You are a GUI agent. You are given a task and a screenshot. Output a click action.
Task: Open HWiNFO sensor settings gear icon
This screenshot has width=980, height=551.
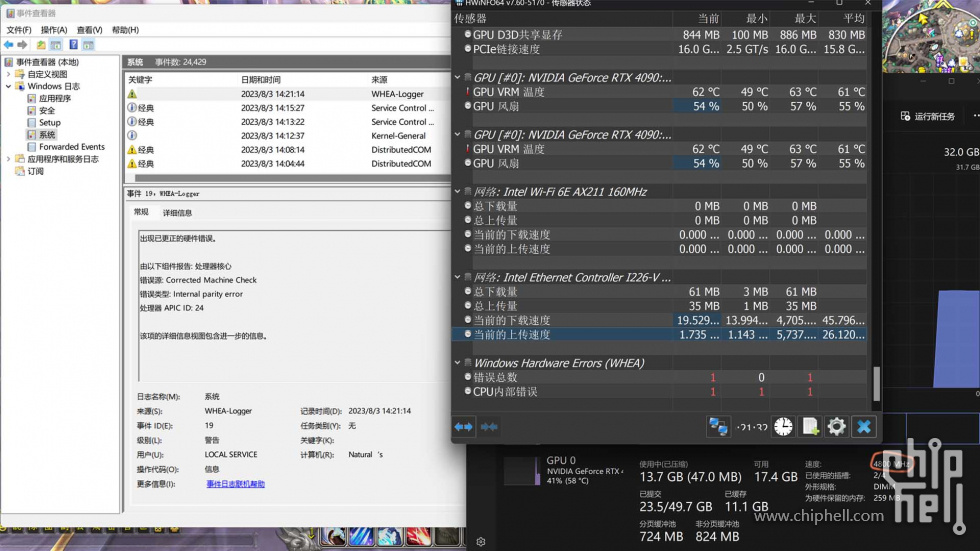click(x=836, y=427)
